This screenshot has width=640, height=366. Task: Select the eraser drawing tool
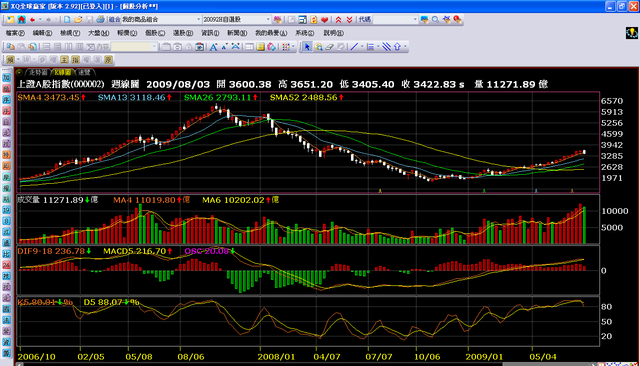click(x=329, y=47)
